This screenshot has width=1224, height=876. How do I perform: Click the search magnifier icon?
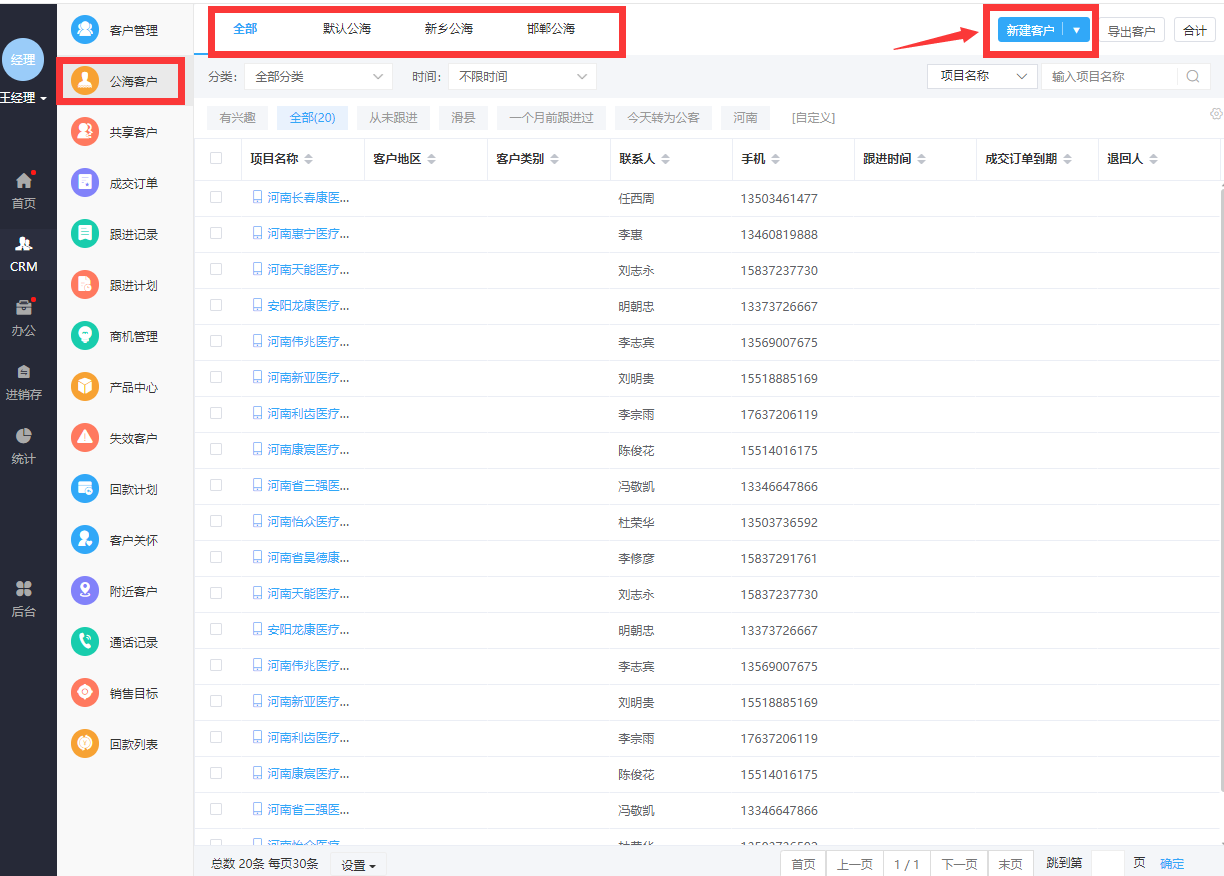point(1192,76)
